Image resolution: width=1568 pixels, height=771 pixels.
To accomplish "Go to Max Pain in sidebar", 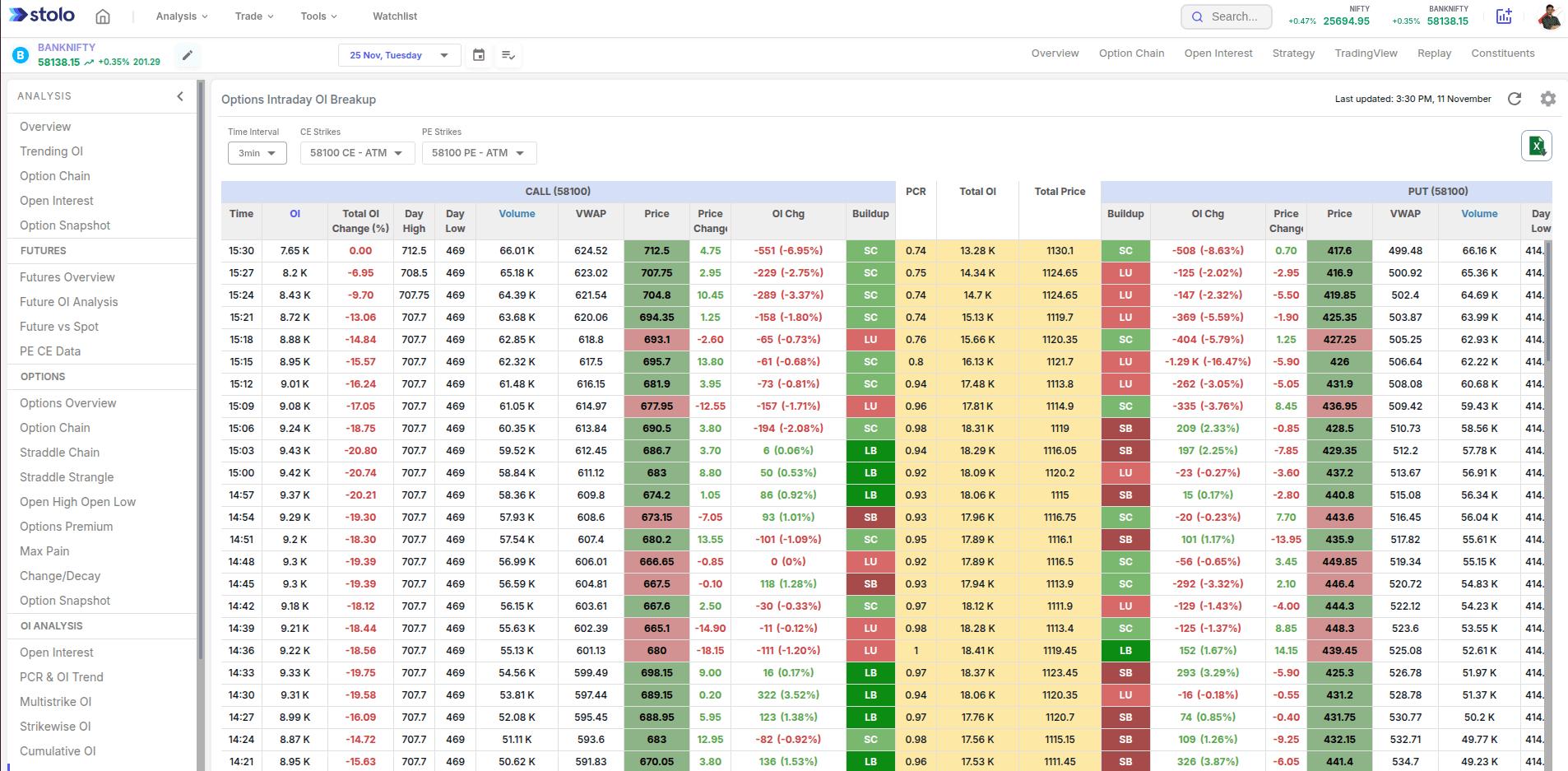I will pos(44,551).
